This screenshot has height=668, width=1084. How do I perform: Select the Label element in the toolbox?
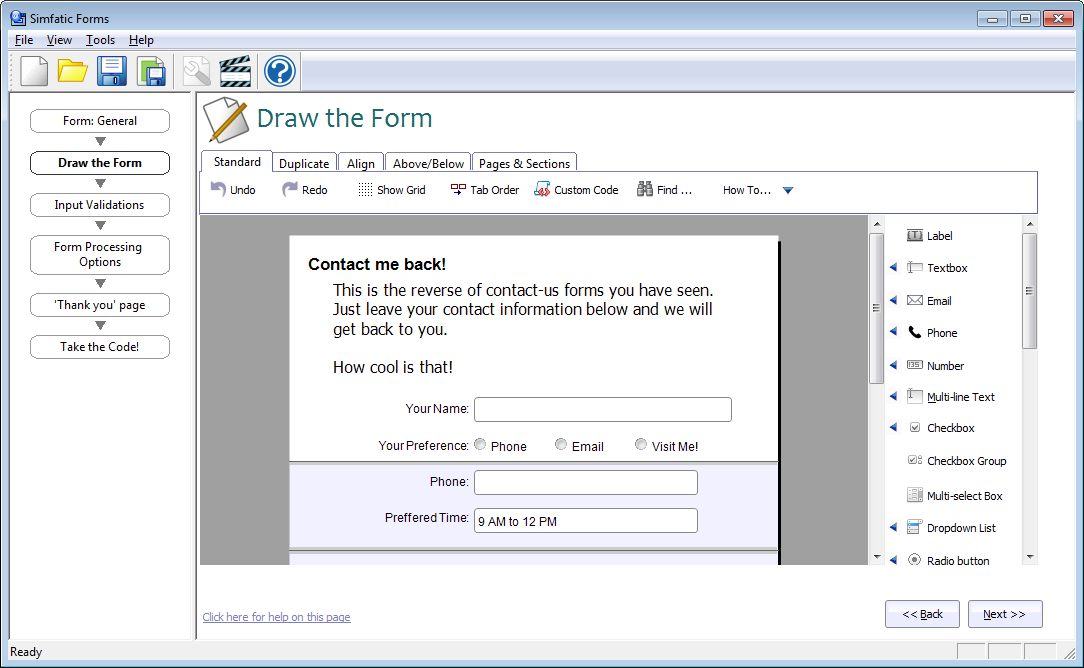pyautogui.click(x=930, y=236)
